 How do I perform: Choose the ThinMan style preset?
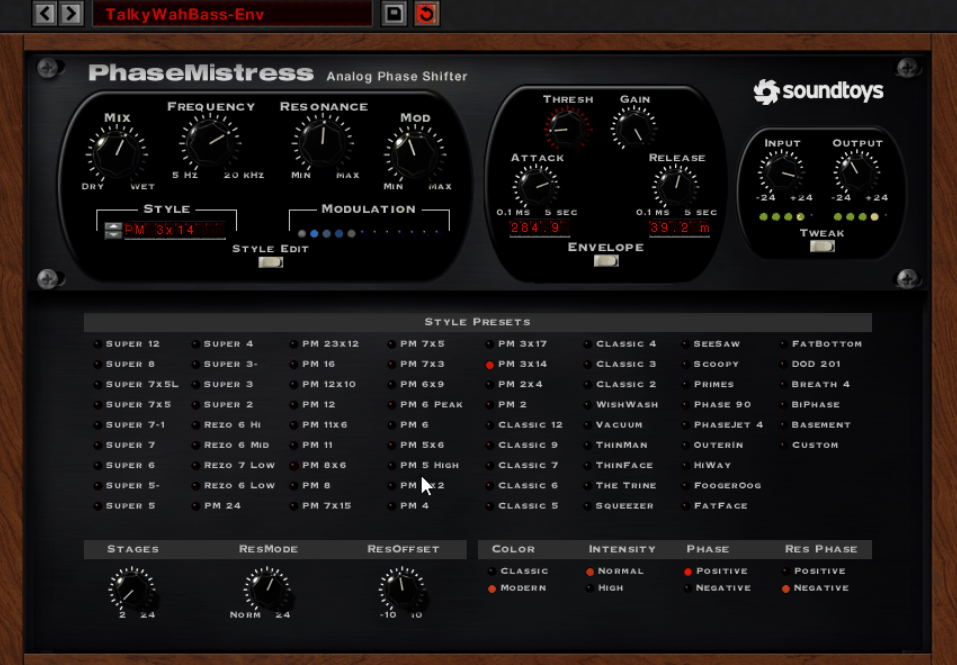(x=616, y=445)
